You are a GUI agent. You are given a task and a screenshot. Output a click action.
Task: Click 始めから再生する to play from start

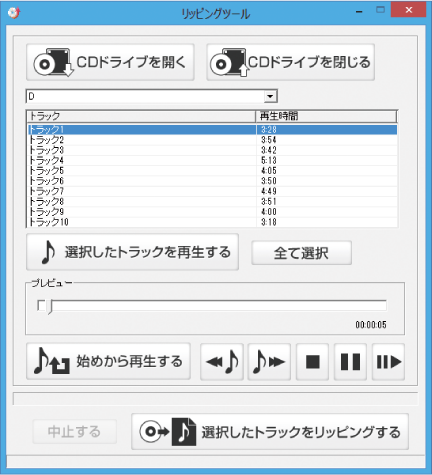click(x=108, y=361)
